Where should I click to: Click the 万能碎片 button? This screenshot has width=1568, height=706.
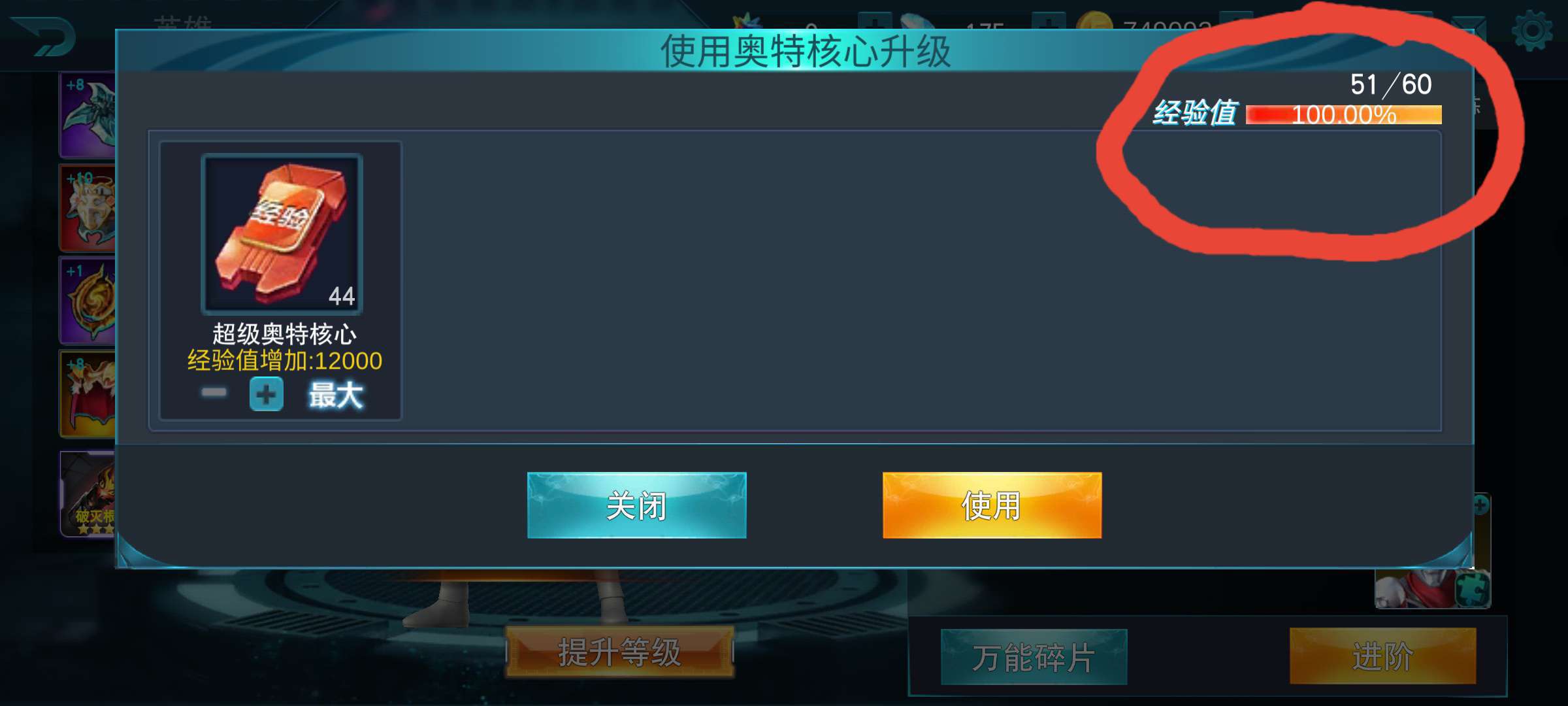(1034, 657)
